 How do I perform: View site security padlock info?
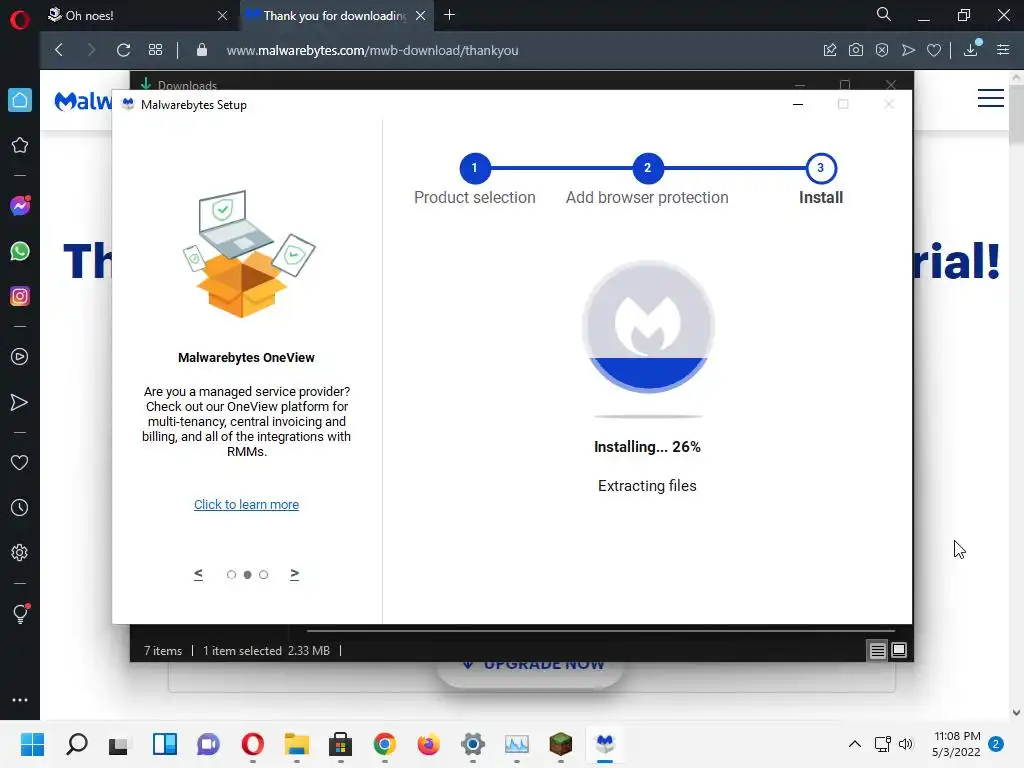(x=202, y=50)
